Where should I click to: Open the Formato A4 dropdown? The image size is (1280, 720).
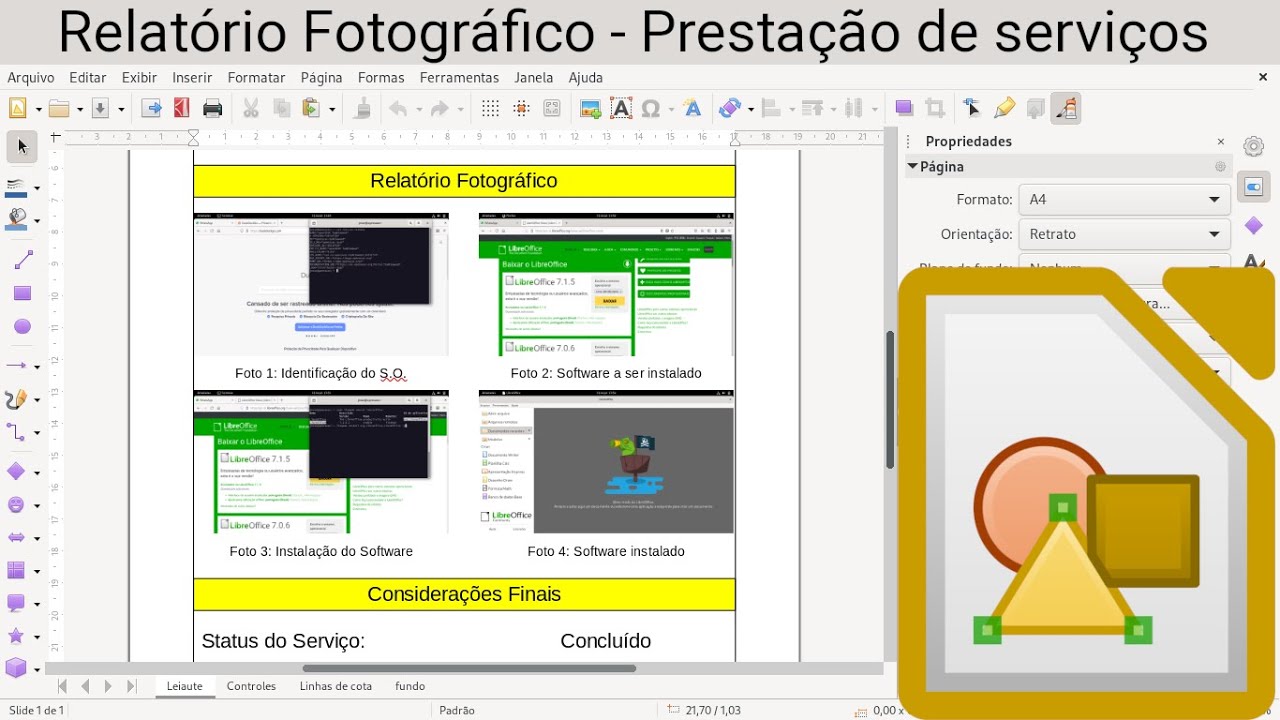[1124, 199]
